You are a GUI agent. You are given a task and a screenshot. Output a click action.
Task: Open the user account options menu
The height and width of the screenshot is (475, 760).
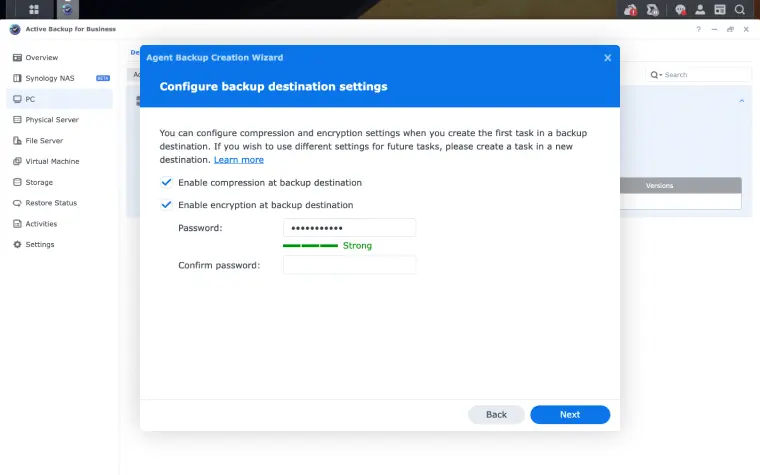click(700, 10)
